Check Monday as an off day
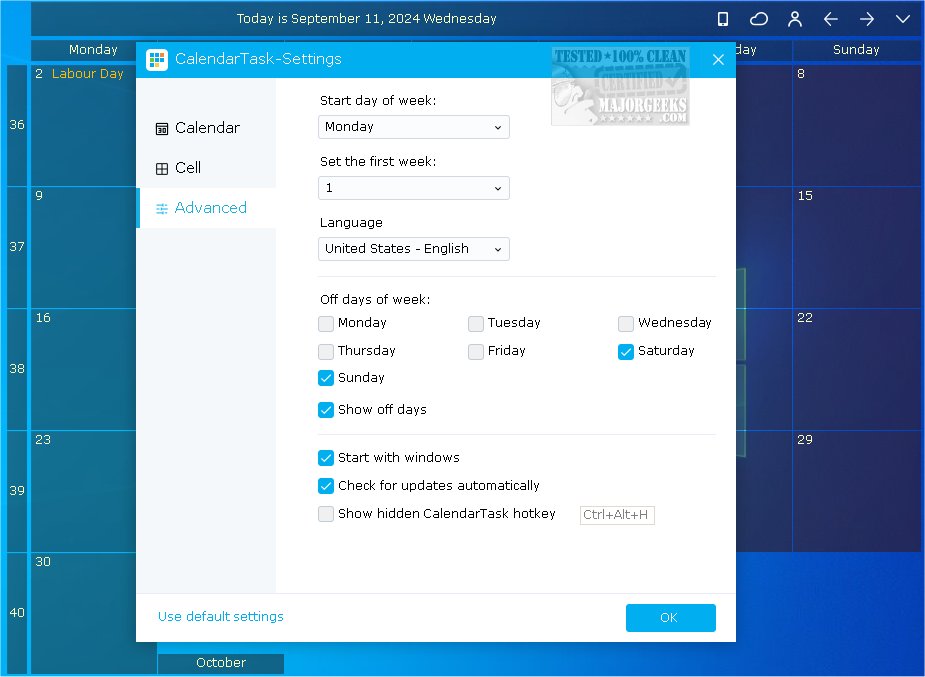This screenshot has width=925, height=677. click(326, 323)
